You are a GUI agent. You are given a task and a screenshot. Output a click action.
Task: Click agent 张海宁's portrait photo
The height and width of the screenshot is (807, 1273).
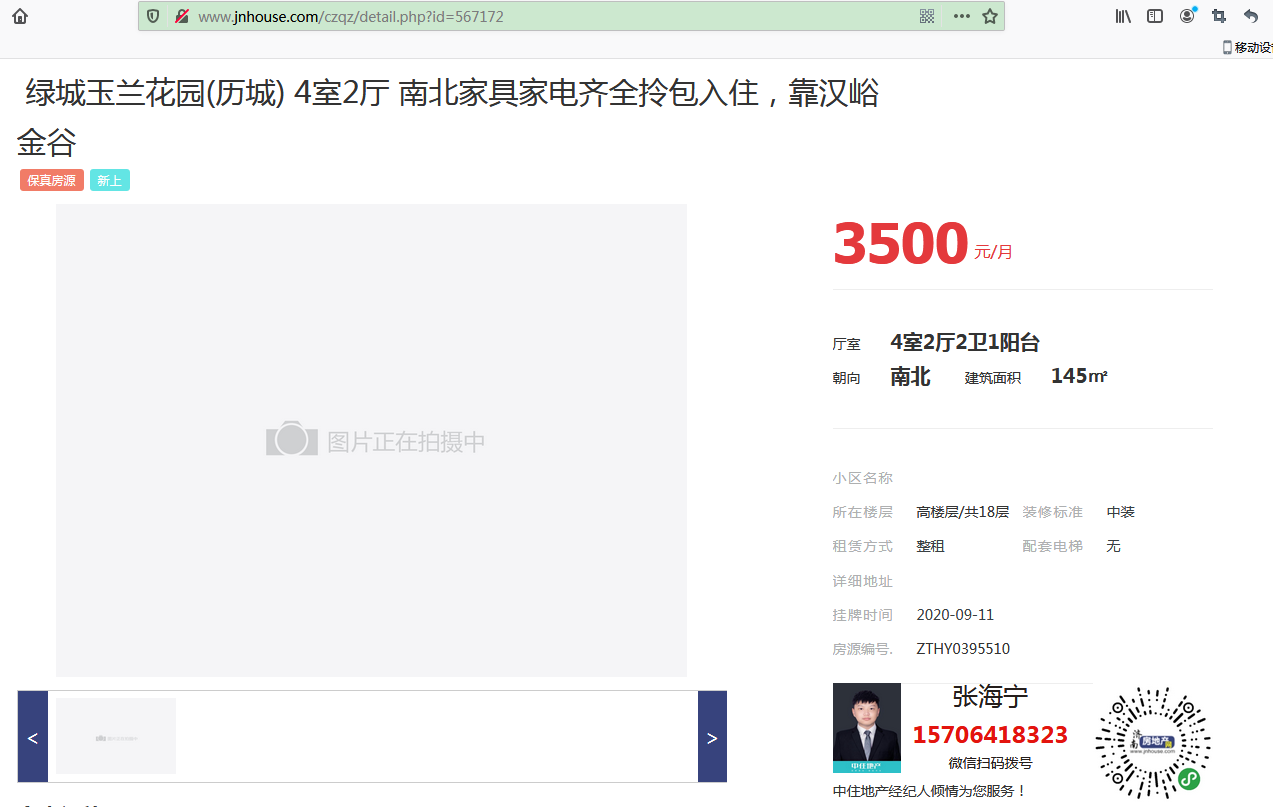tap(866, 727)
